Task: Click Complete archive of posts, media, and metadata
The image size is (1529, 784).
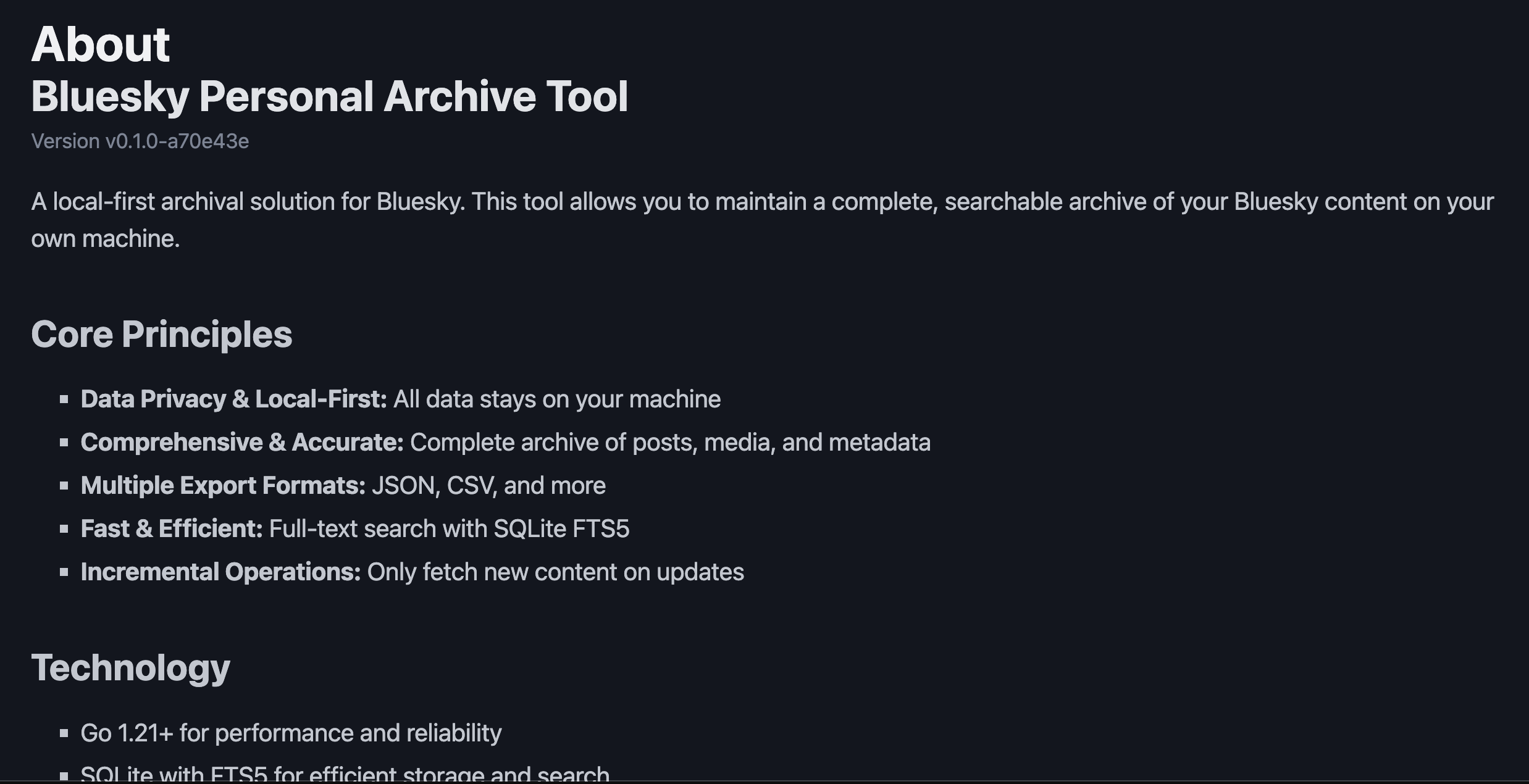Action: pos(670,443)
